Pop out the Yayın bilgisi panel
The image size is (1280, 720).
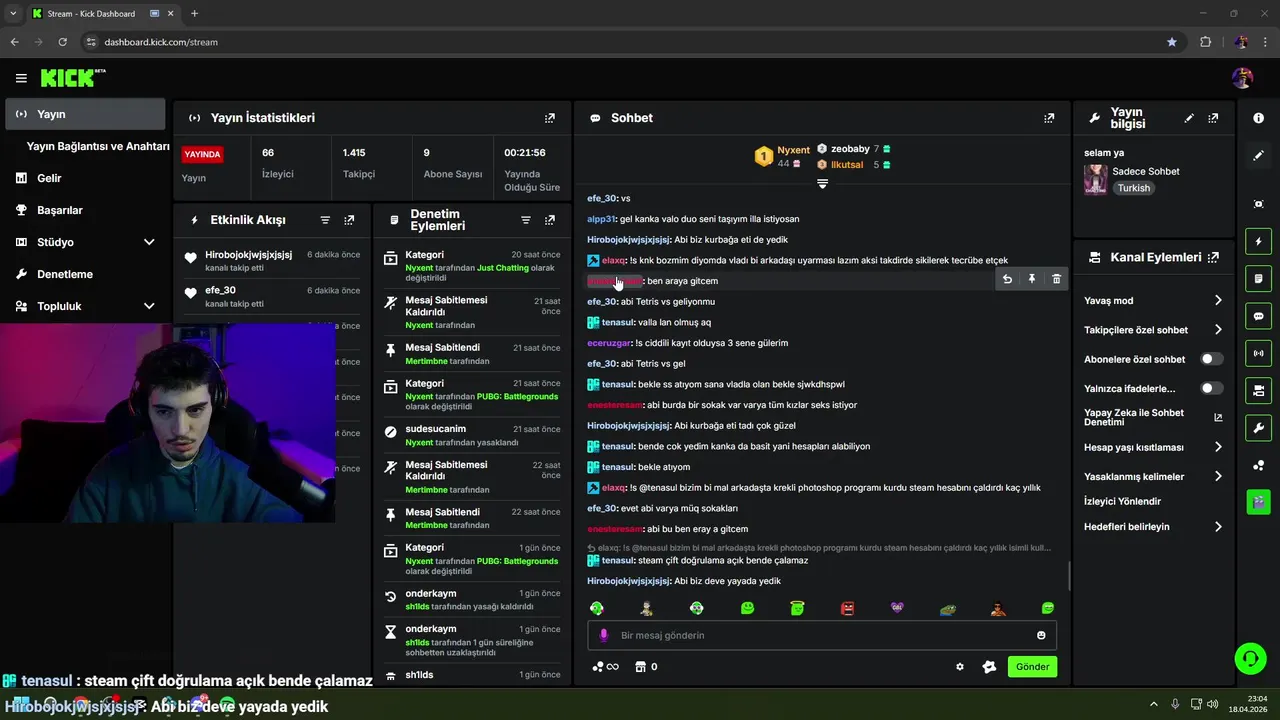[x=1213, y=118]
